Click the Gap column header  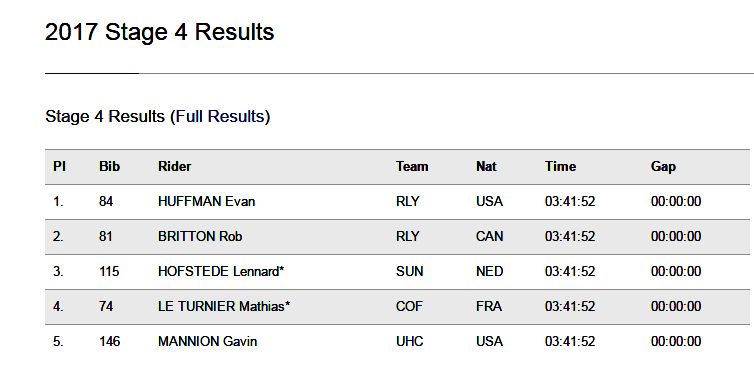pyautogui.click(x=663, y=166)
